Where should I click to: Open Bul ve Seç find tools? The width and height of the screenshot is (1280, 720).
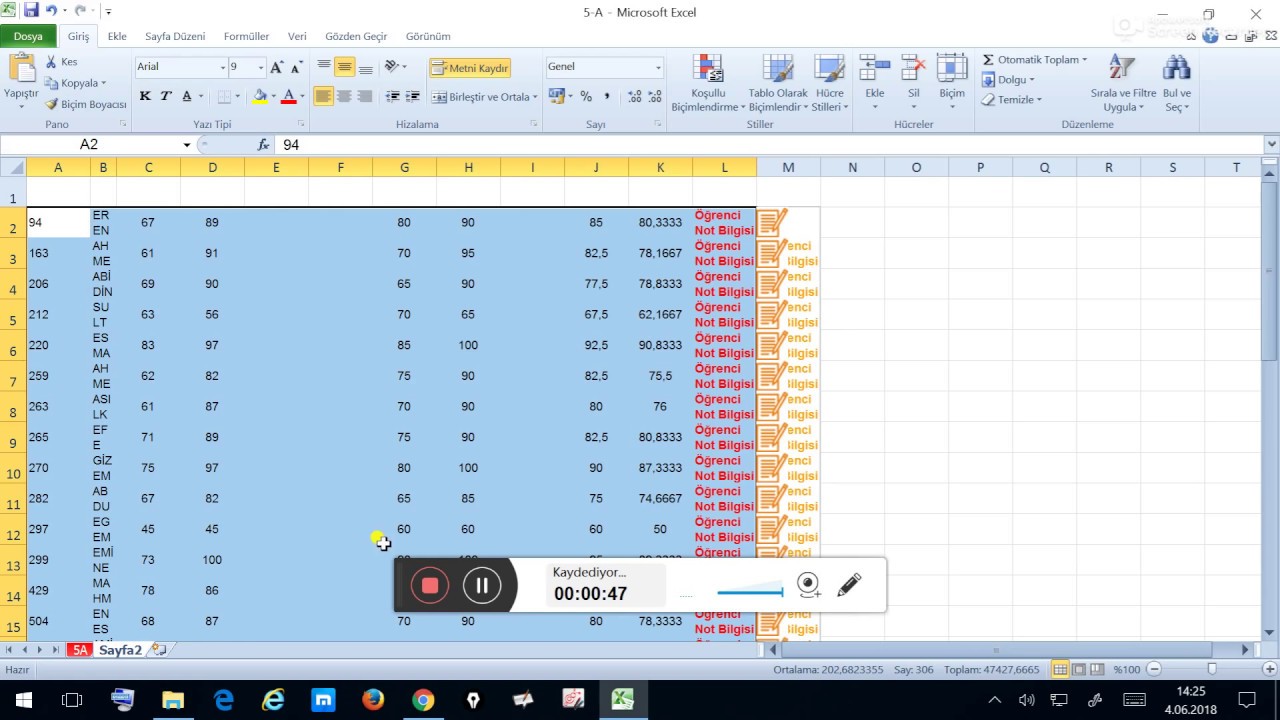[1177, 84]
